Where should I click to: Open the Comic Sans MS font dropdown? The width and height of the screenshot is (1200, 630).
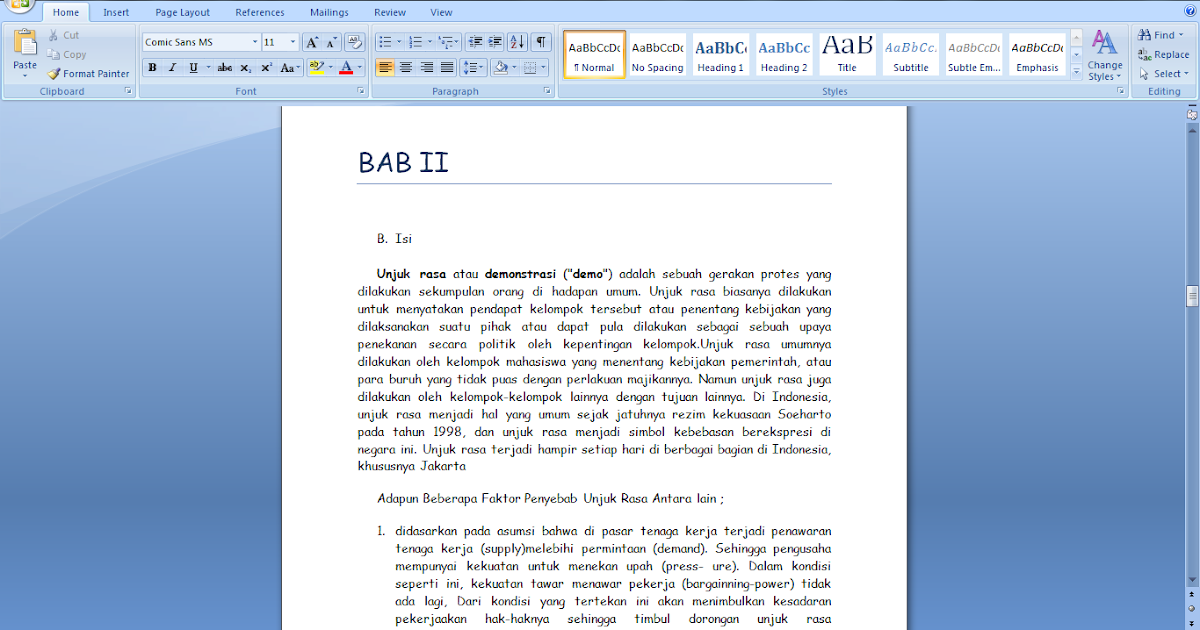(253, 42)
